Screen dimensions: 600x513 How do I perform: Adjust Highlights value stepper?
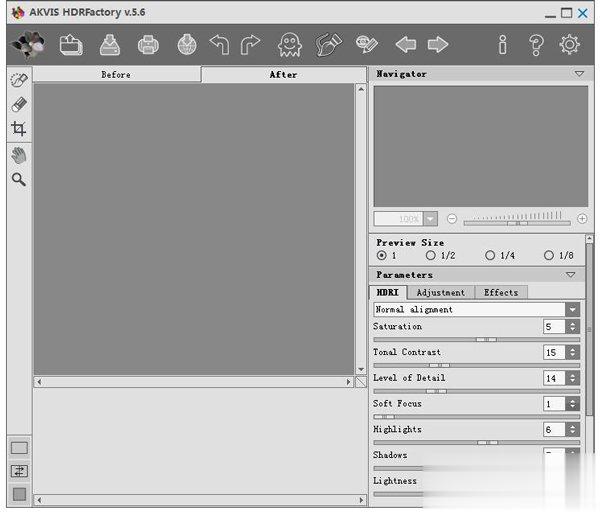click(572, 429)
